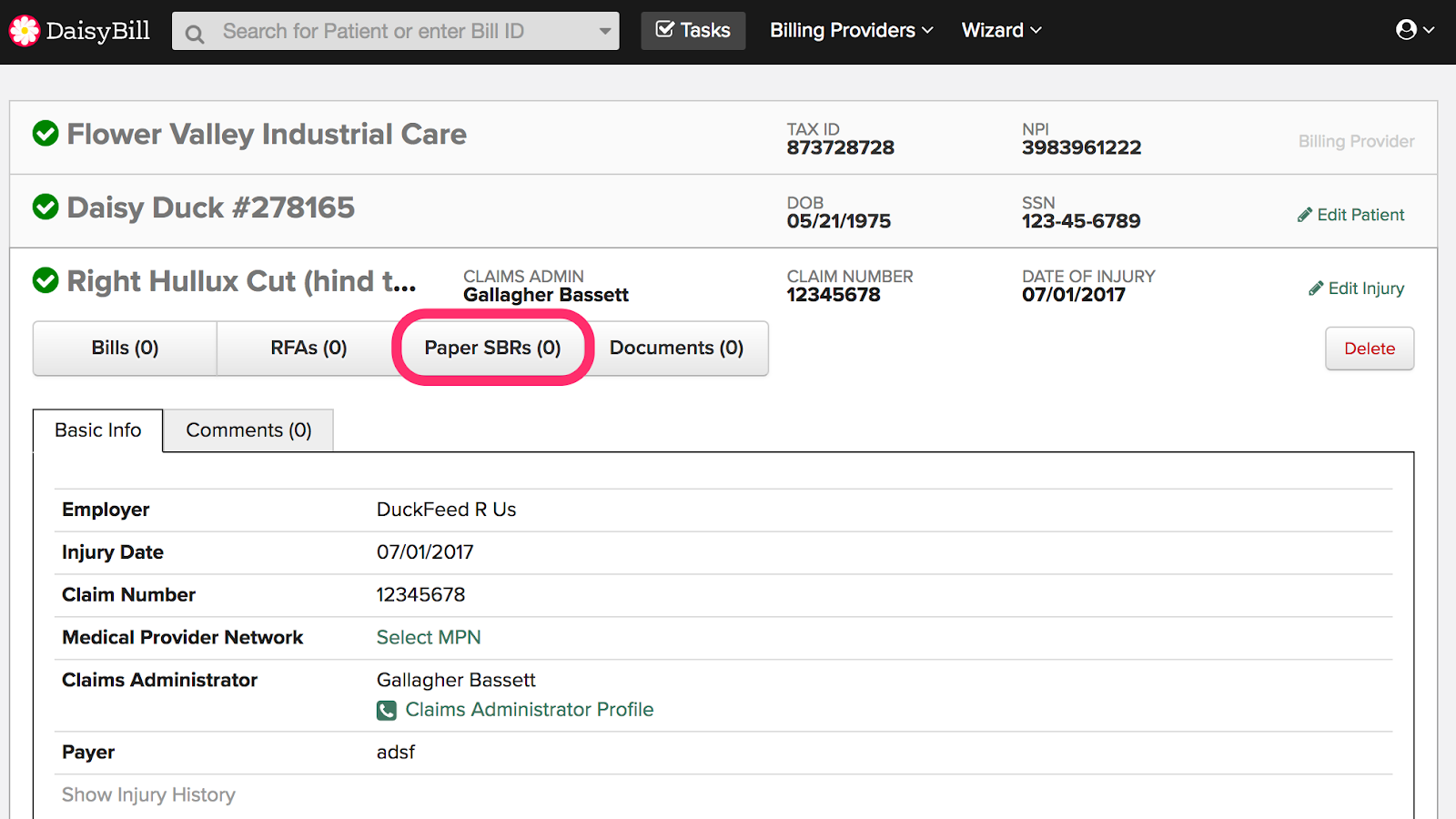Expand the Billing Providers menu
Image resolution: width=1456 pixels, height=819 pixels.
point(851,30)
